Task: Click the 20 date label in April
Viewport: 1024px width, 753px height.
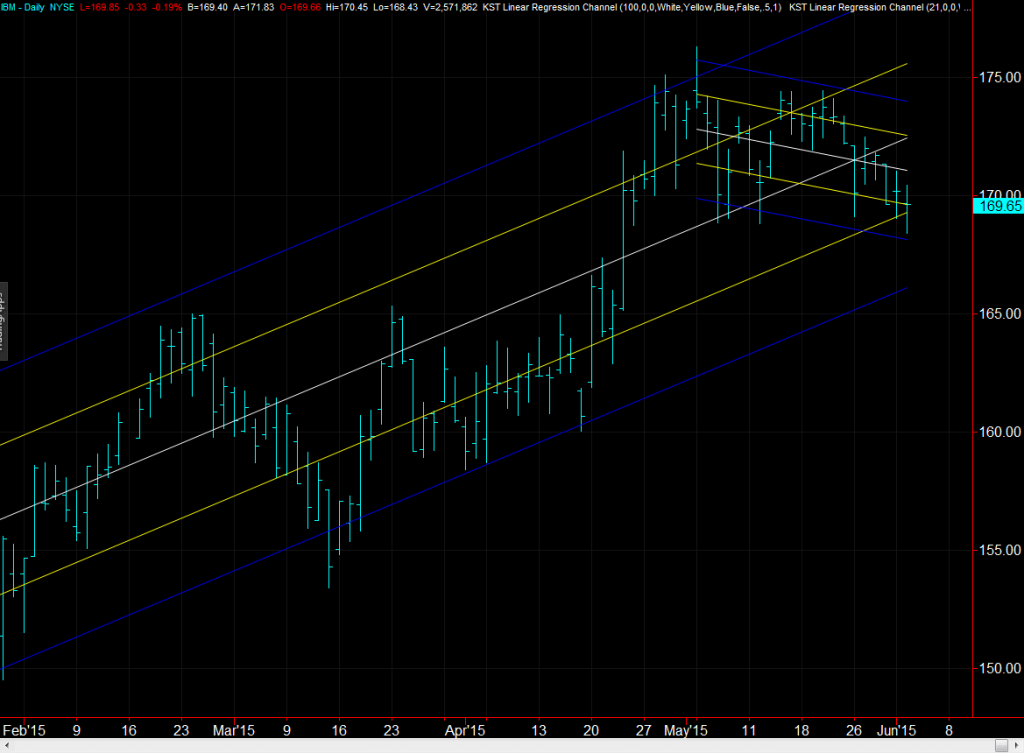Action: pyautogui.click(x=591, y=730)
